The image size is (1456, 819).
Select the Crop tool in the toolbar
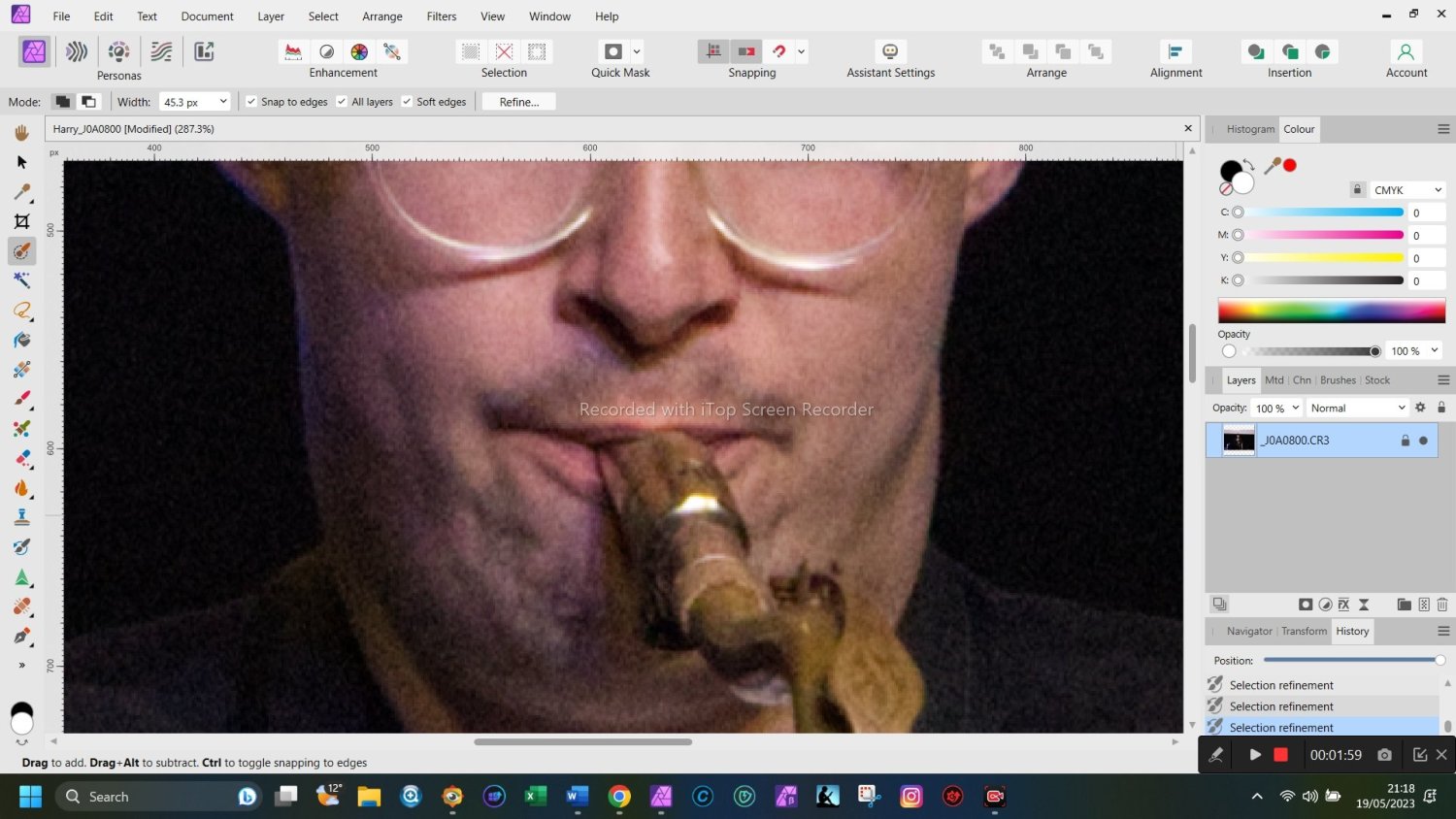pos(21,221)
